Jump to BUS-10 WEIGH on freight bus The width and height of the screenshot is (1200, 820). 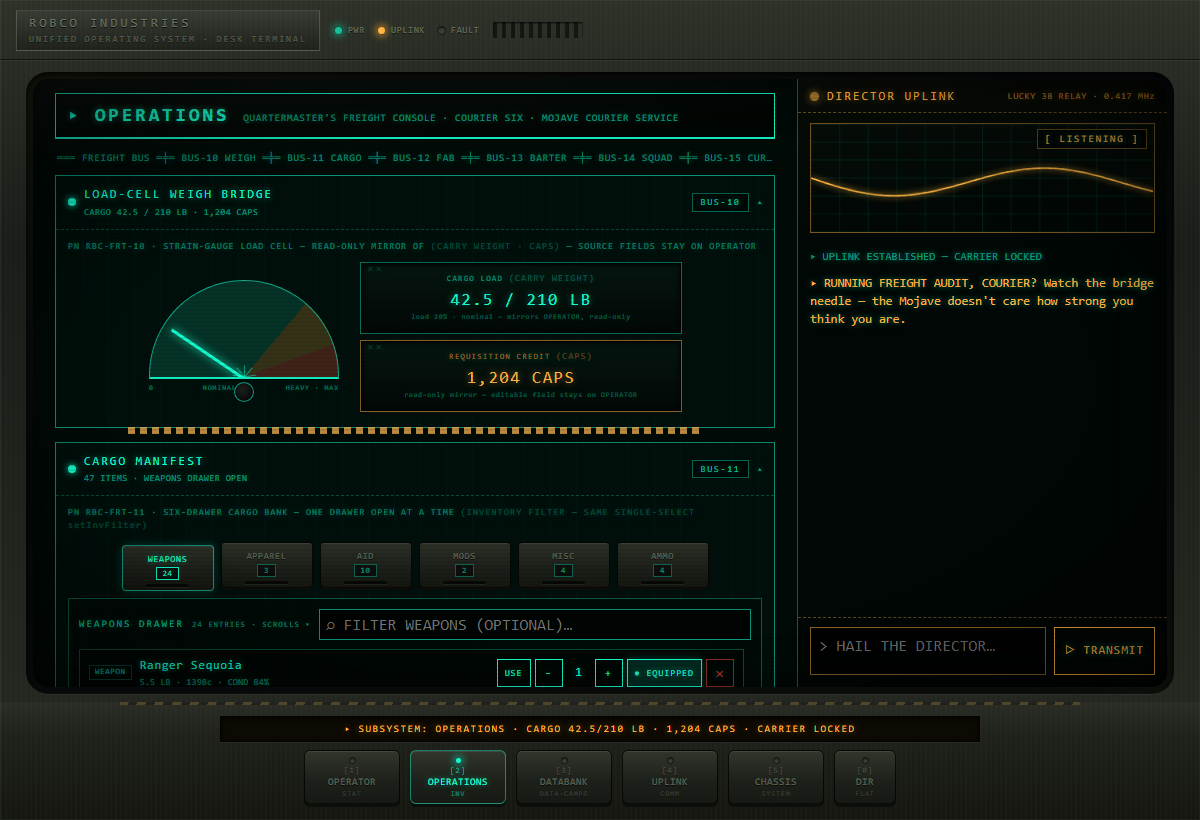219,158
